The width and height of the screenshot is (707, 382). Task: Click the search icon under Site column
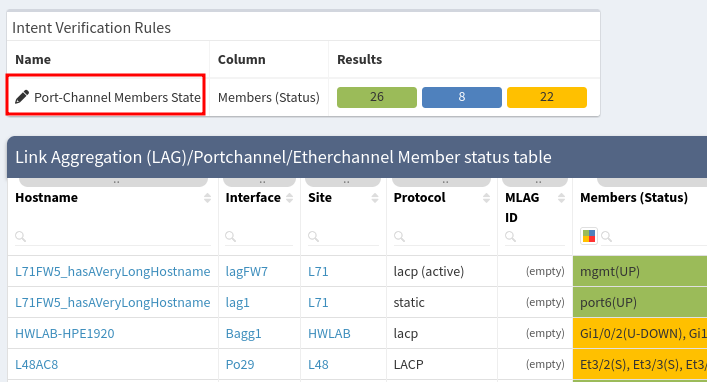click(313, 236)
